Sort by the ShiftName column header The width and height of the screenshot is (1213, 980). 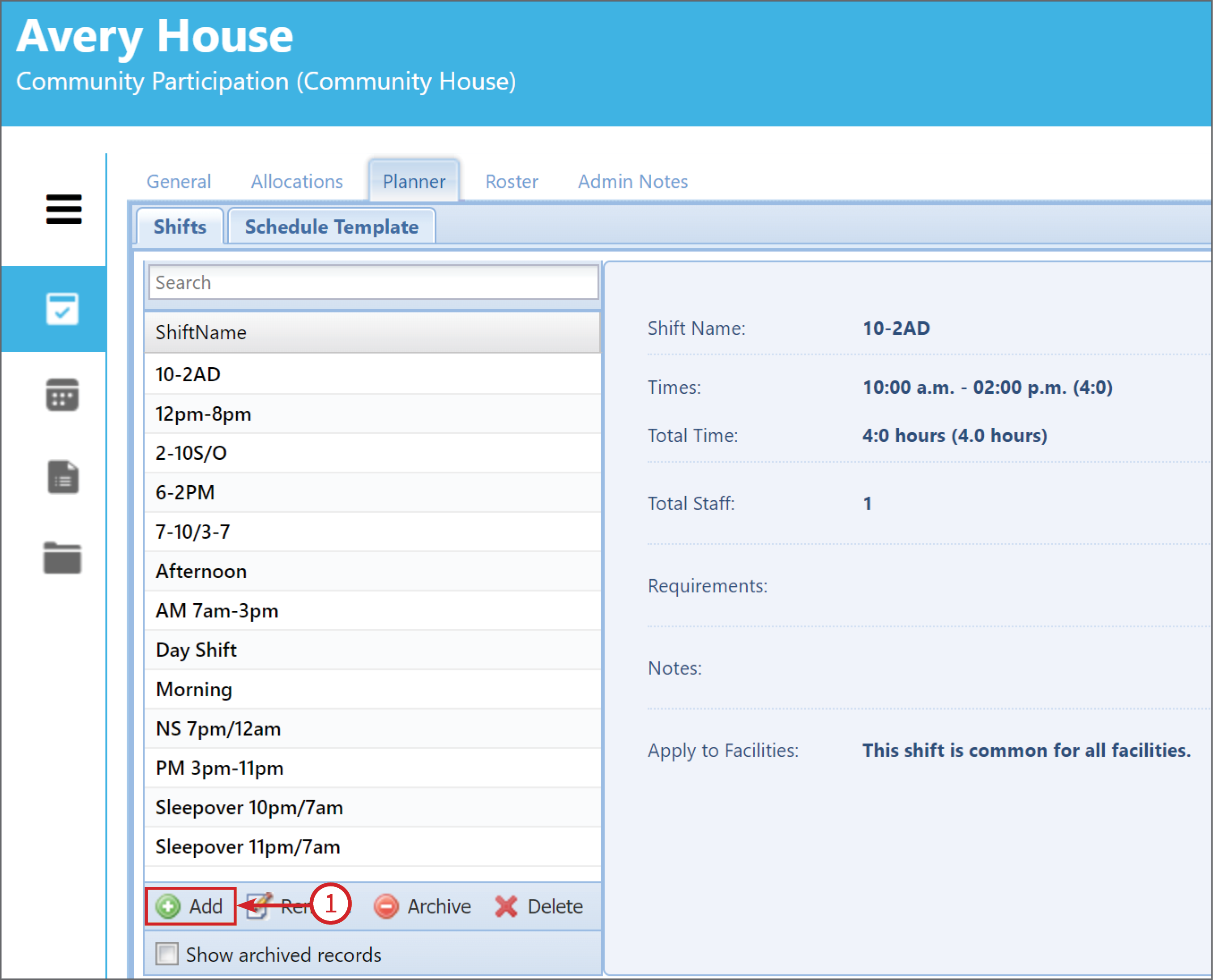coord(372,332)
